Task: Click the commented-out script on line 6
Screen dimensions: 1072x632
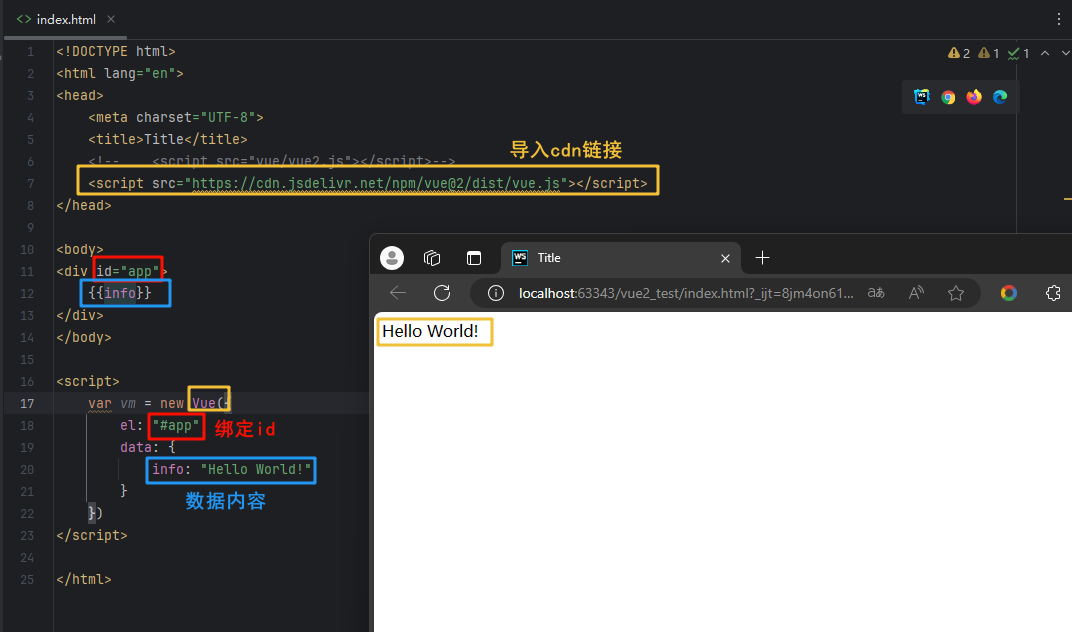Action: (271, 161)
